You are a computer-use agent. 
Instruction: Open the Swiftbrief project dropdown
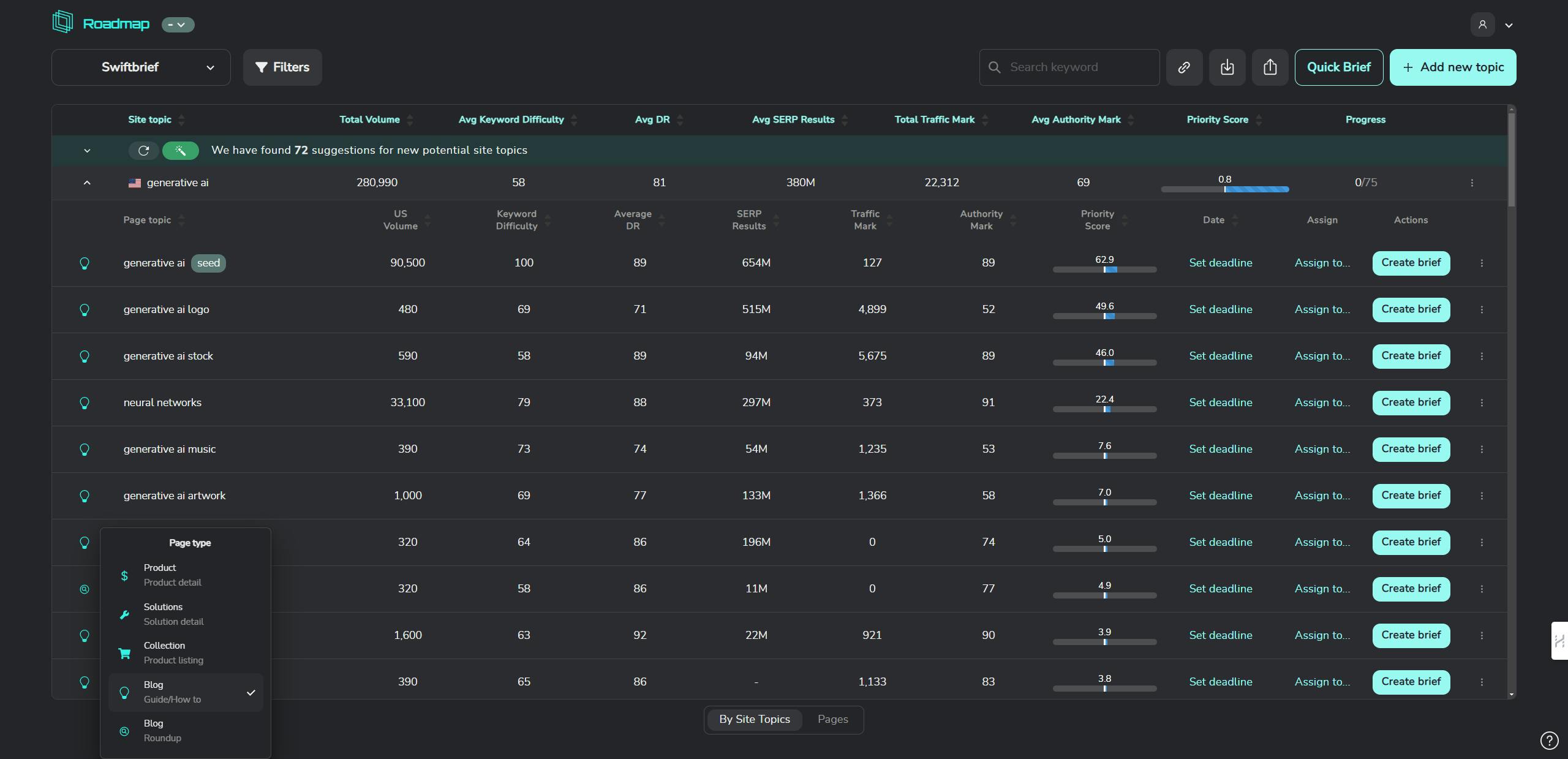[141, 67]
